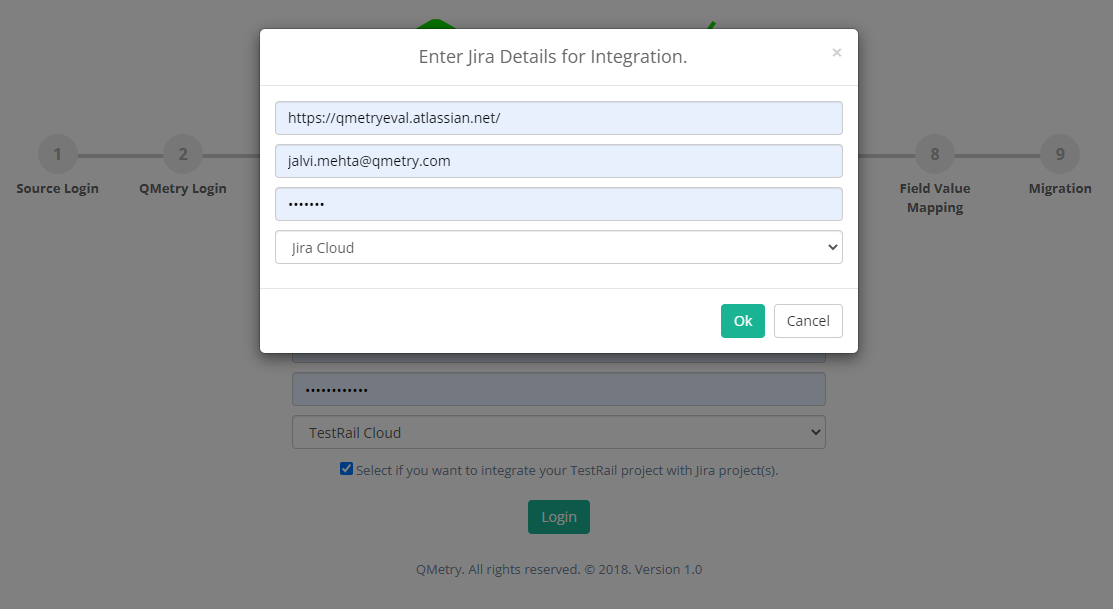Click the Source Login step label

(x=57, y=188)
